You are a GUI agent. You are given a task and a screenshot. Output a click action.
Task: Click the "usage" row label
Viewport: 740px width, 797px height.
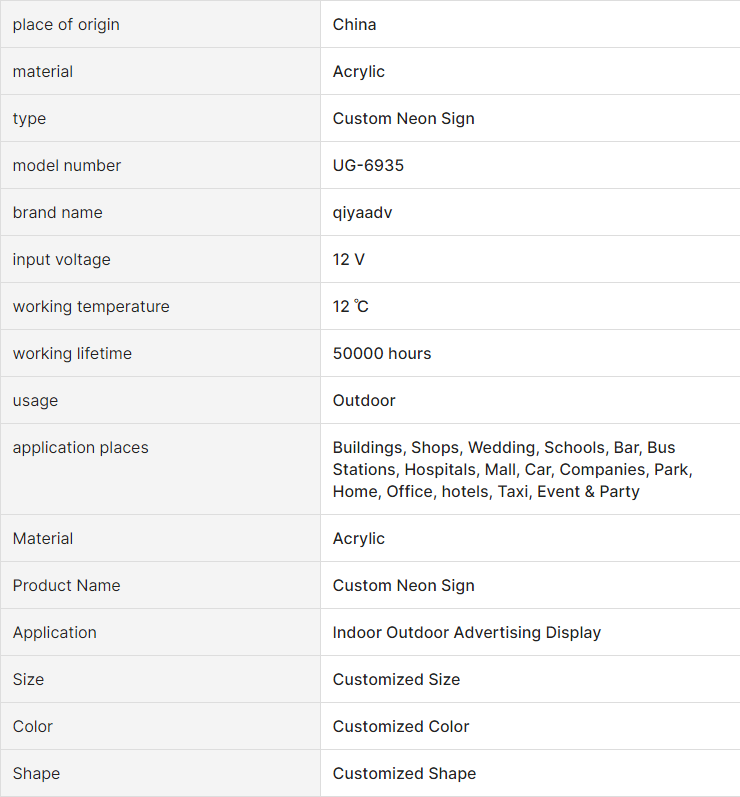pyautogui.click(x=35, y=400)
